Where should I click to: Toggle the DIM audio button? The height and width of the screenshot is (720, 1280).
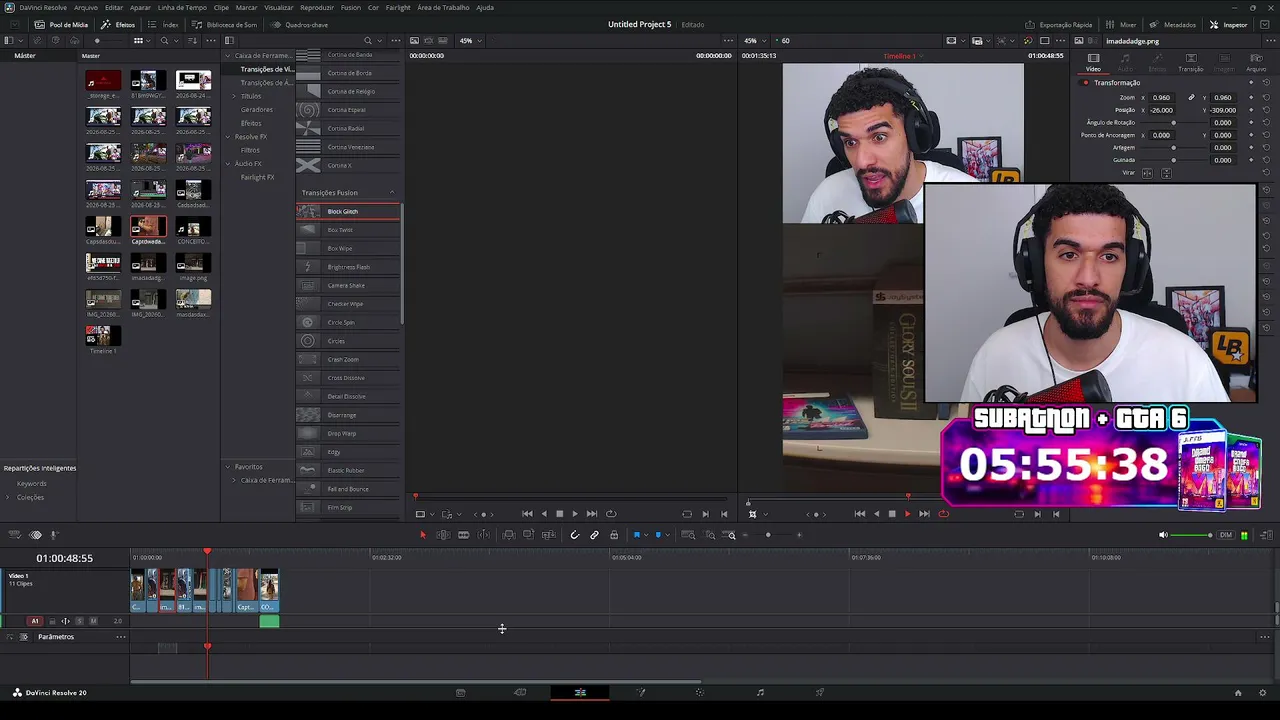pos(1226,535)
